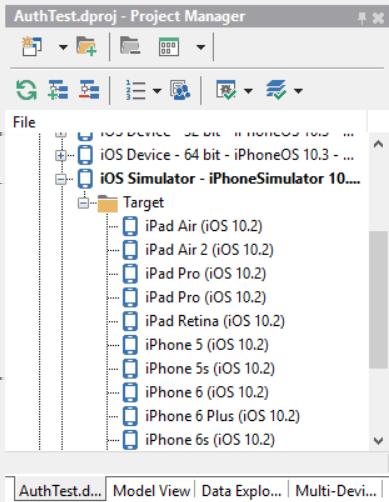This screenshot has width=389, height=502.
Task: Click the iOS Simulator platform device icon
Action: (x=85, y=179)
